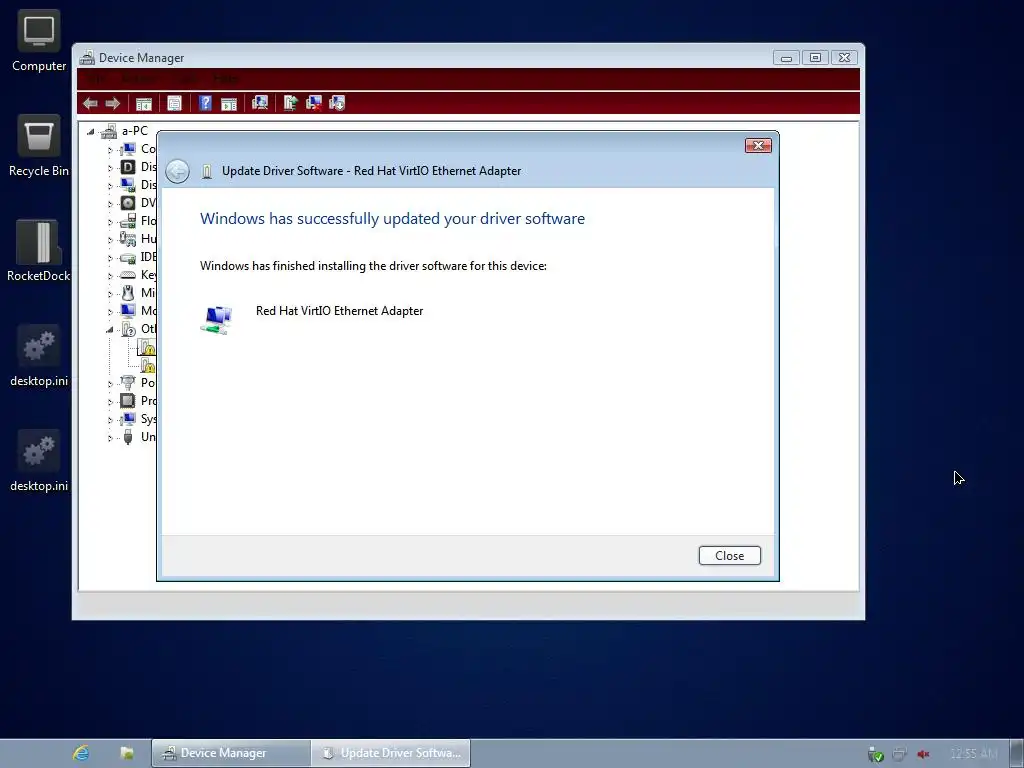Open the File menu in Device Manager
This screenshot has width=1024, height=768.
(x=95, y=79)
